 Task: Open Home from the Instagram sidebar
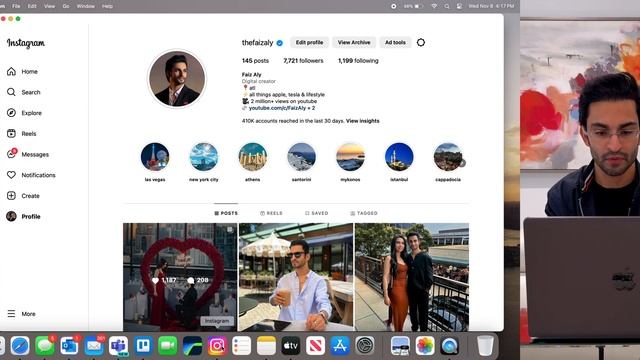click(x=22, y=71)
